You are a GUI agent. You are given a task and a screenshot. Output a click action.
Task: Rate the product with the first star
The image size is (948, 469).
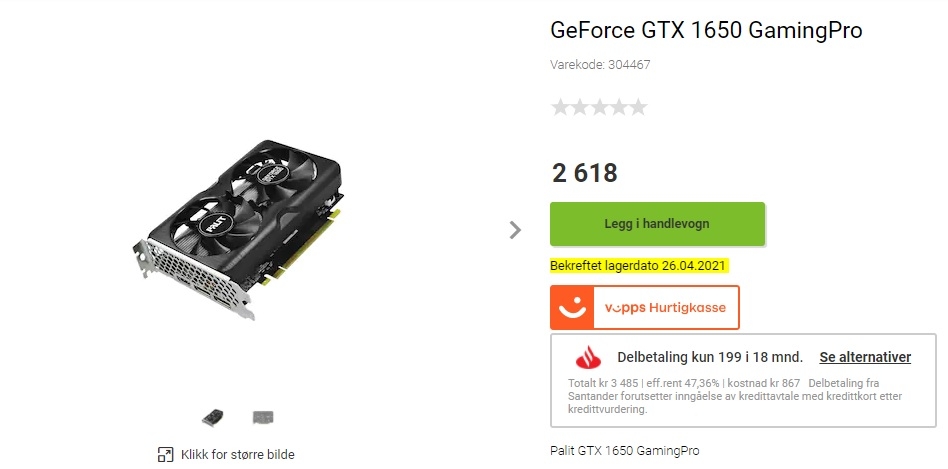pyautogui.click(x=560, y=107)
